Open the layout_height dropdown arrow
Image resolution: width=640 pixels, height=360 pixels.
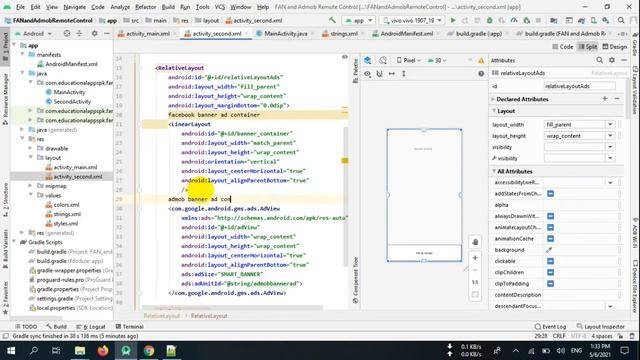pyautogui.click(x=610, y=136)
